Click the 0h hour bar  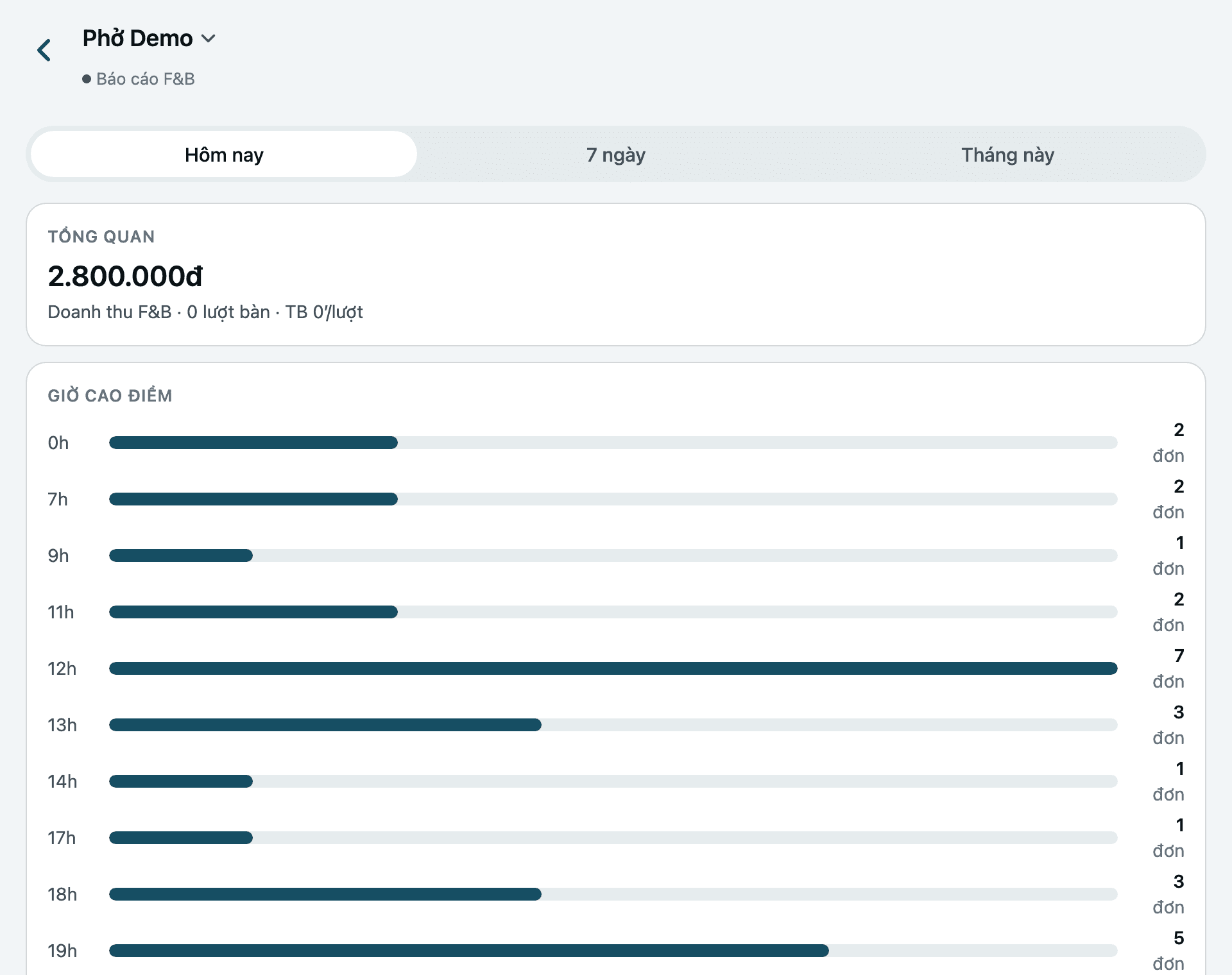tap(613, 443)
